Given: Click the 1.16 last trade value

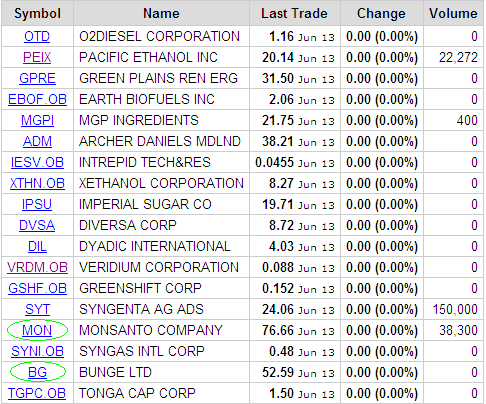Looking at the screenshot, I should (281, 36).
